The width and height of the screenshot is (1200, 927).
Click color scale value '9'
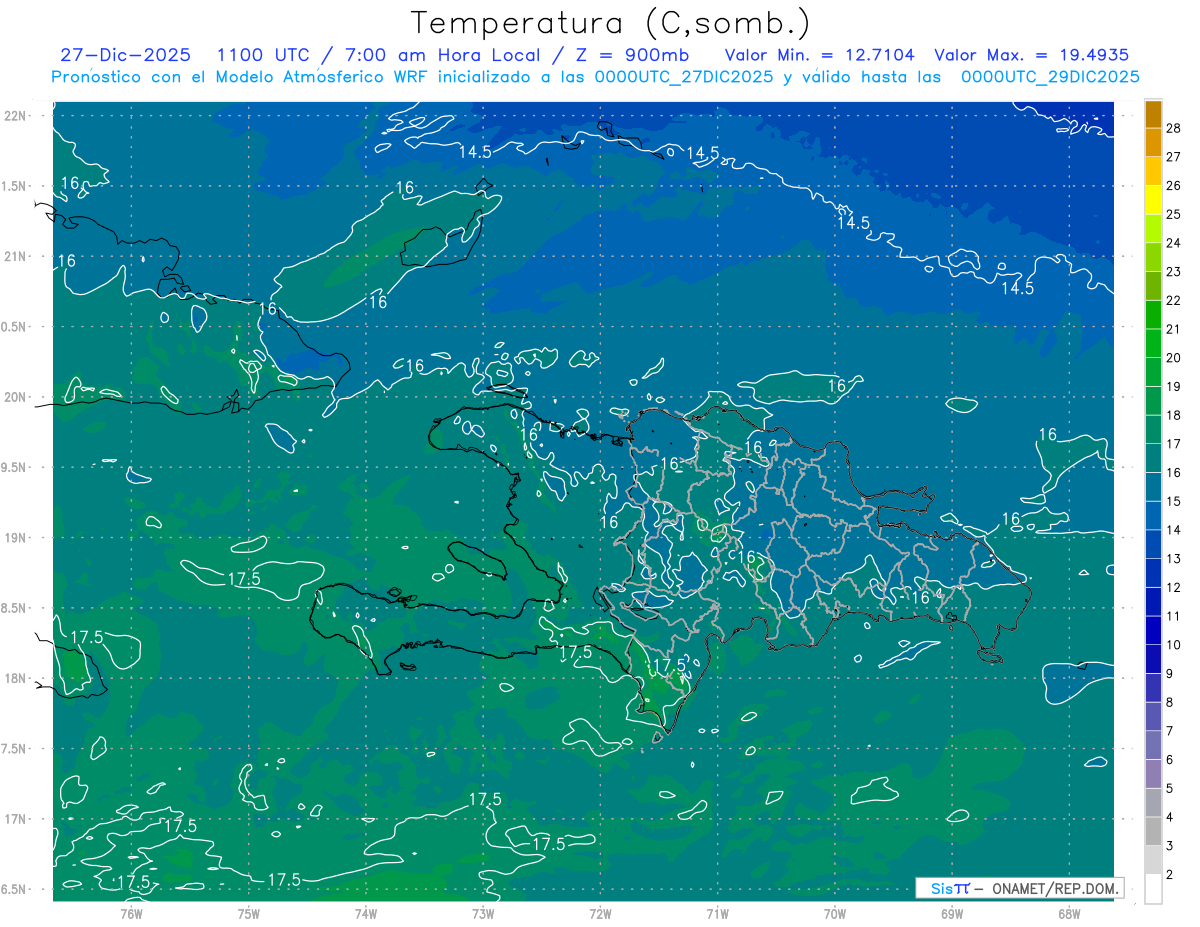(x=1171, y=674)
